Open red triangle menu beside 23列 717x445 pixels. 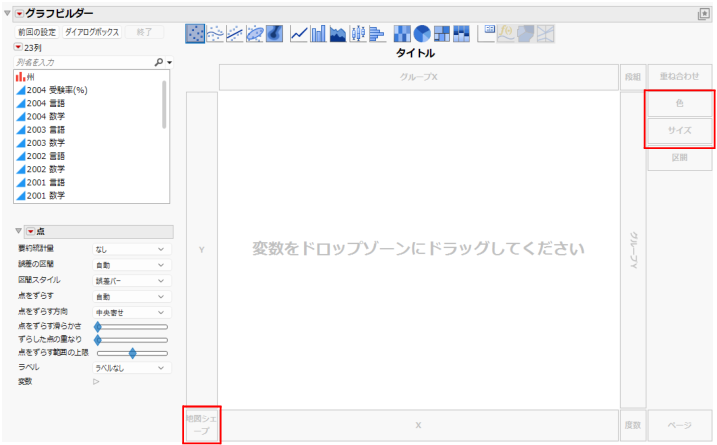pos(18,47)
